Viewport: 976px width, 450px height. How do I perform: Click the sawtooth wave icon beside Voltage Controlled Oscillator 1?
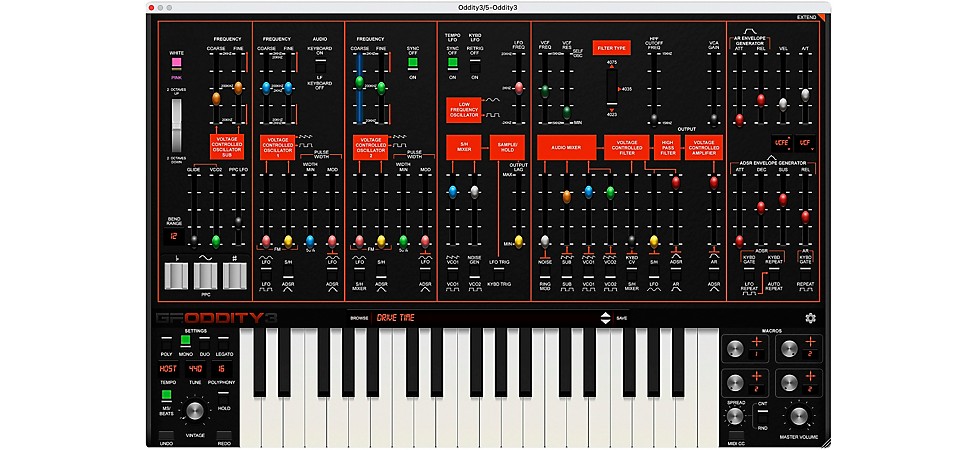[x=304, y=136]
